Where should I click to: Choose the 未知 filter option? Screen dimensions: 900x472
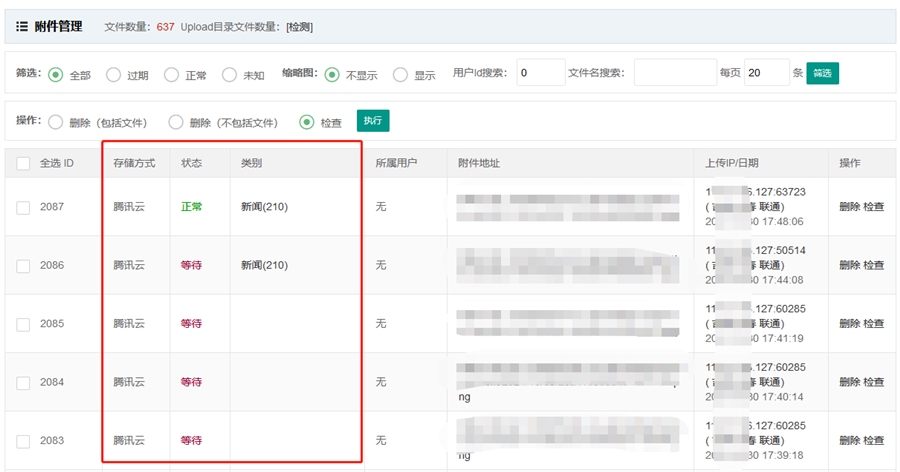tap(229, 74)
